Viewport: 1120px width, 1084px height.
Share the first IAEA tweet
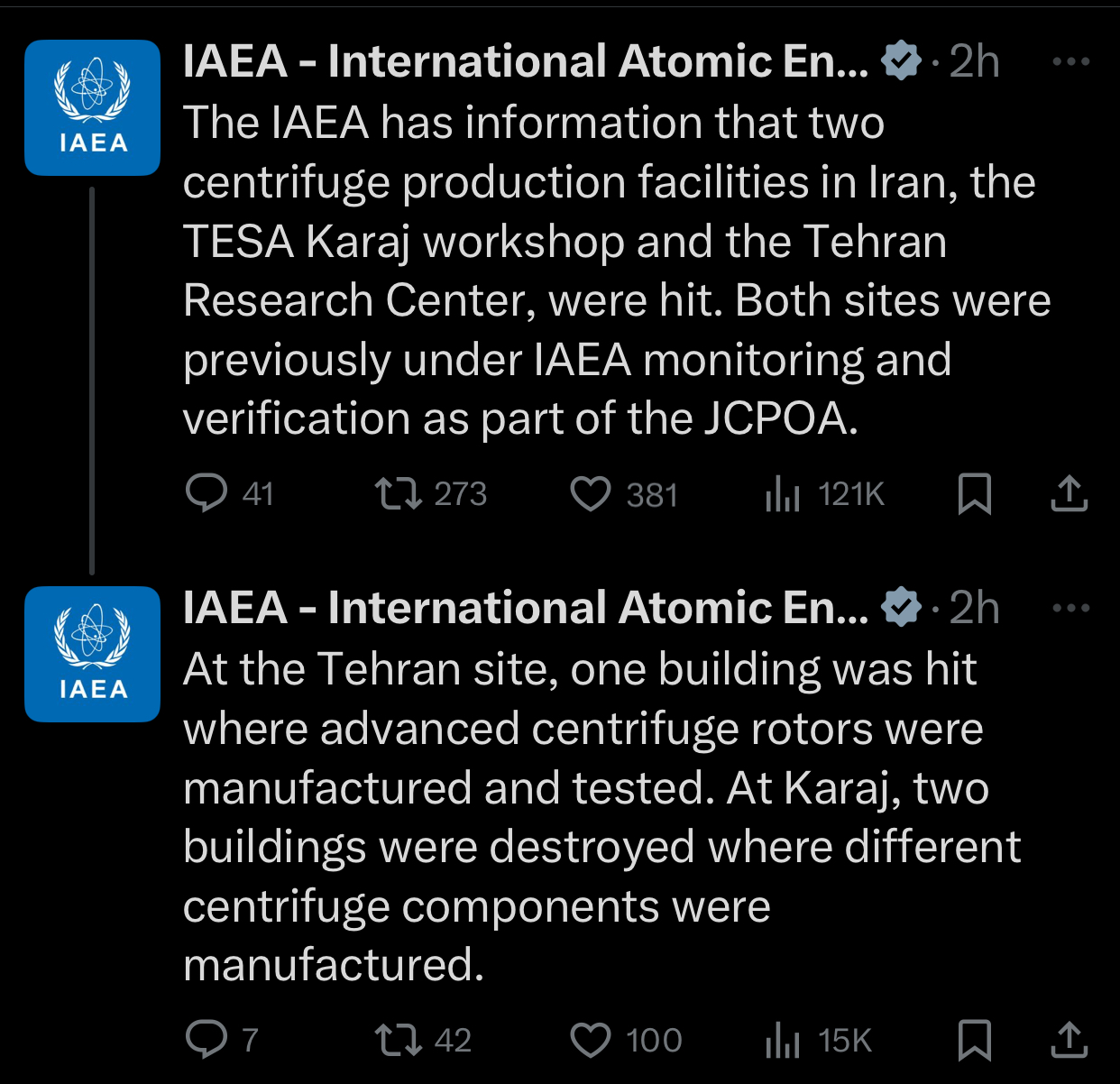(x=1070, y=493)
